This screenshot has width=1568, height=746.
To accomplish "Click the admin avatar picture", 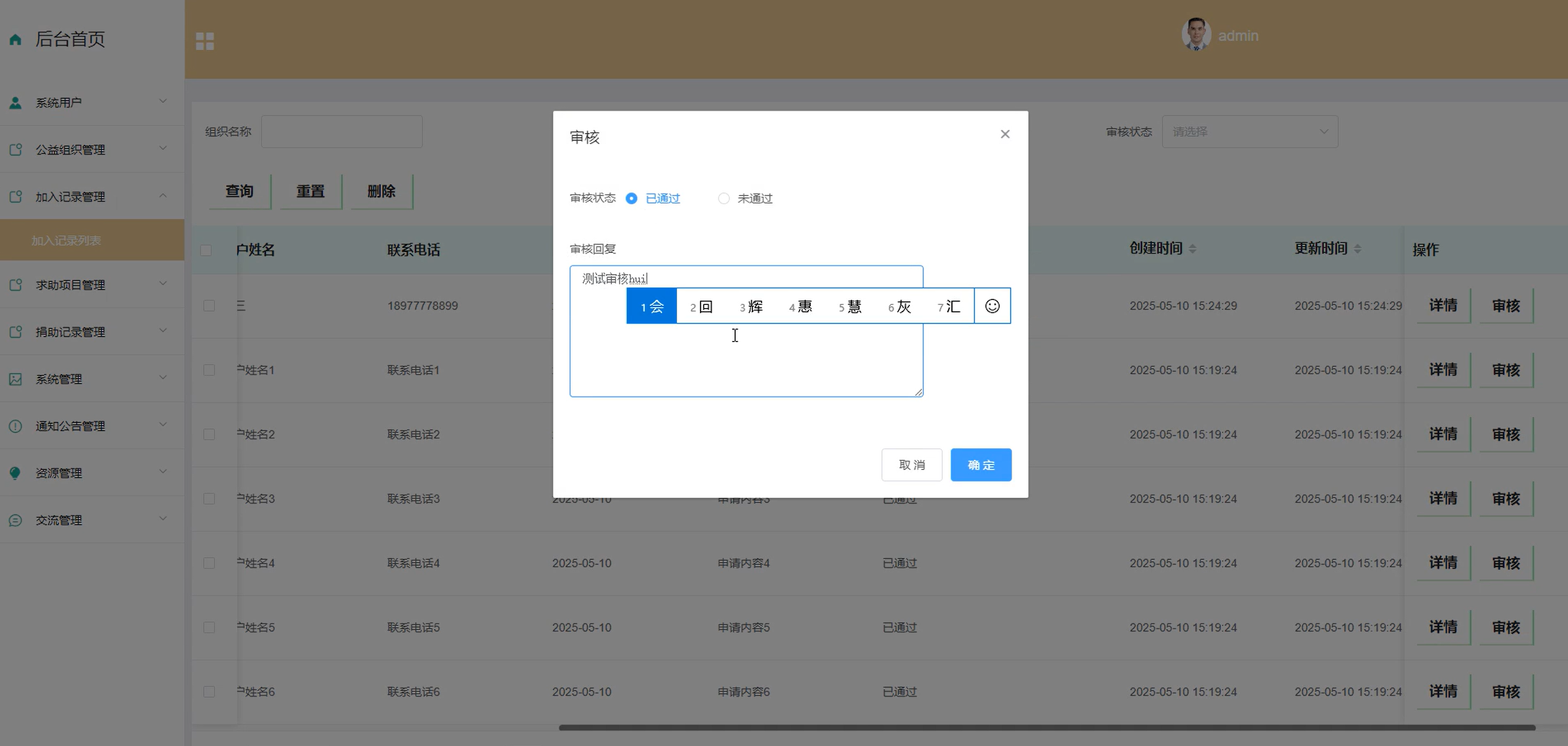I will pos(1195,35).
